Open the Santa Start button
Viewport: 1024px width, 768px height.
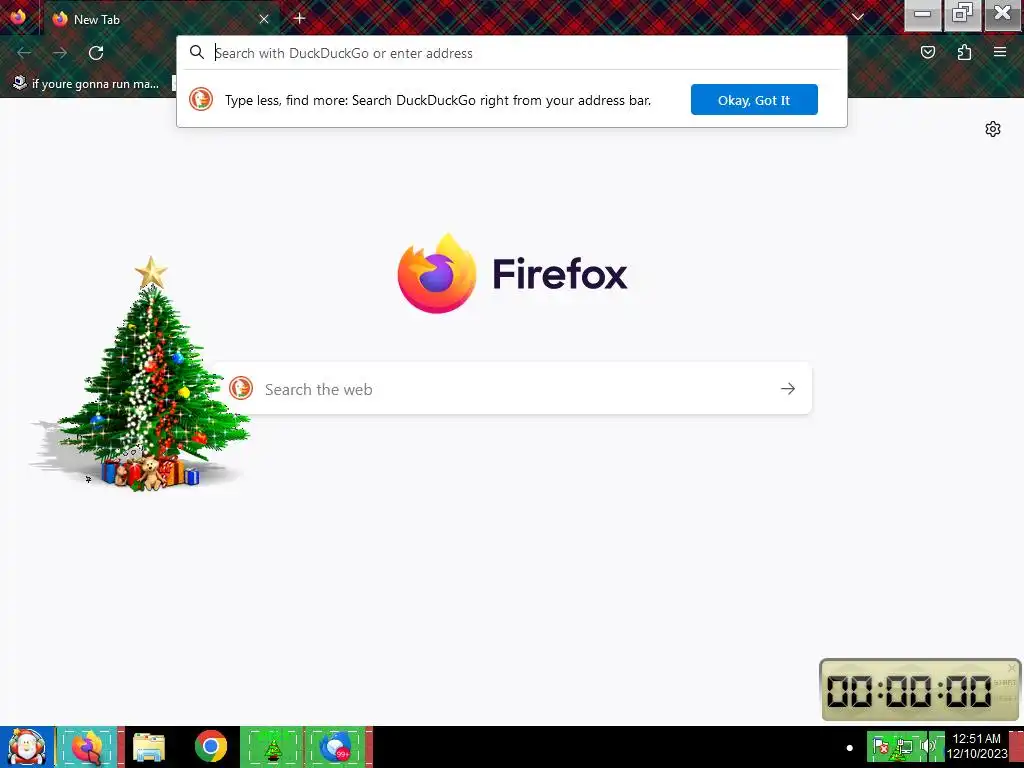pos(27,746)
